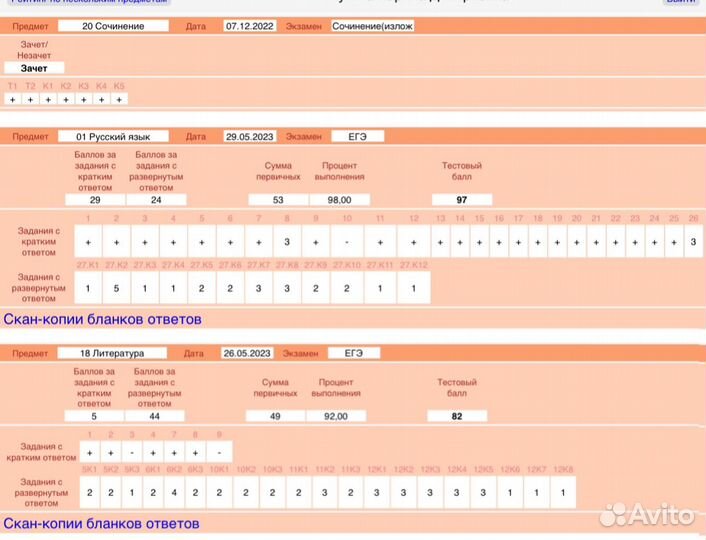
Task: Click the completion percentage 98,00
Action: pos(340,200)
